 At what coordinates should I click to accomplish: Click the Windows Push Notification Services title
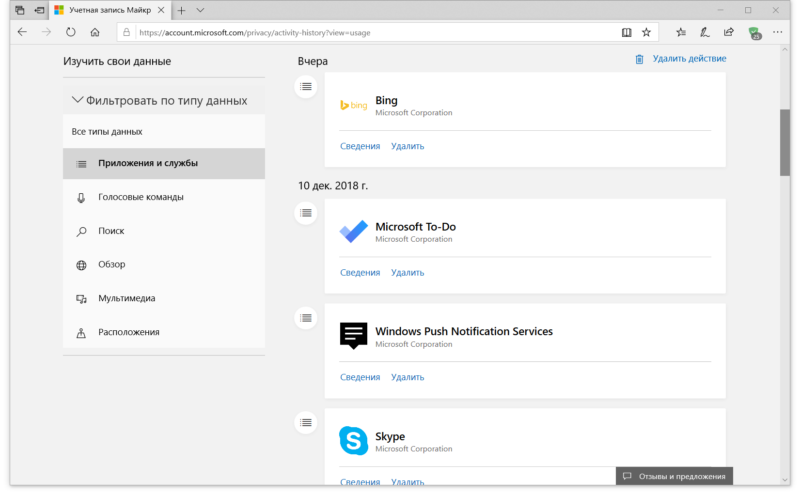tap(464, 332)
